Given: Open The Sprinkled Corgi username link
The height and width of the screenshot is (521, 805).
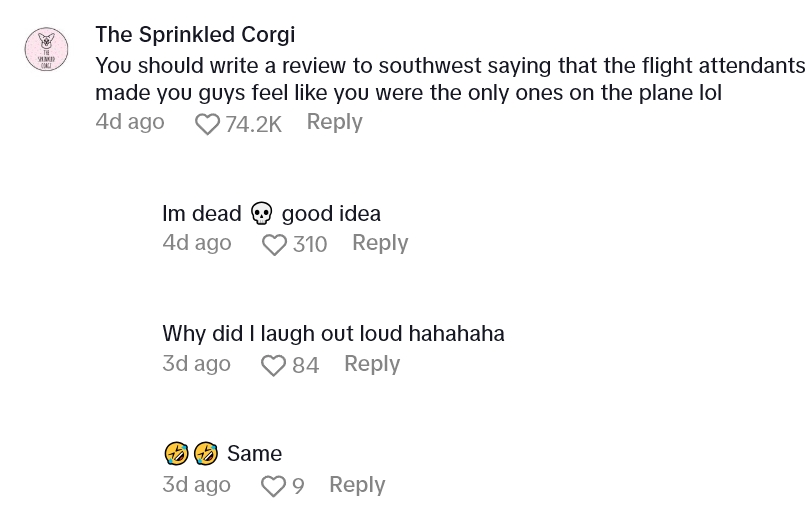Looking at the screenshot, I should [195, 35].
